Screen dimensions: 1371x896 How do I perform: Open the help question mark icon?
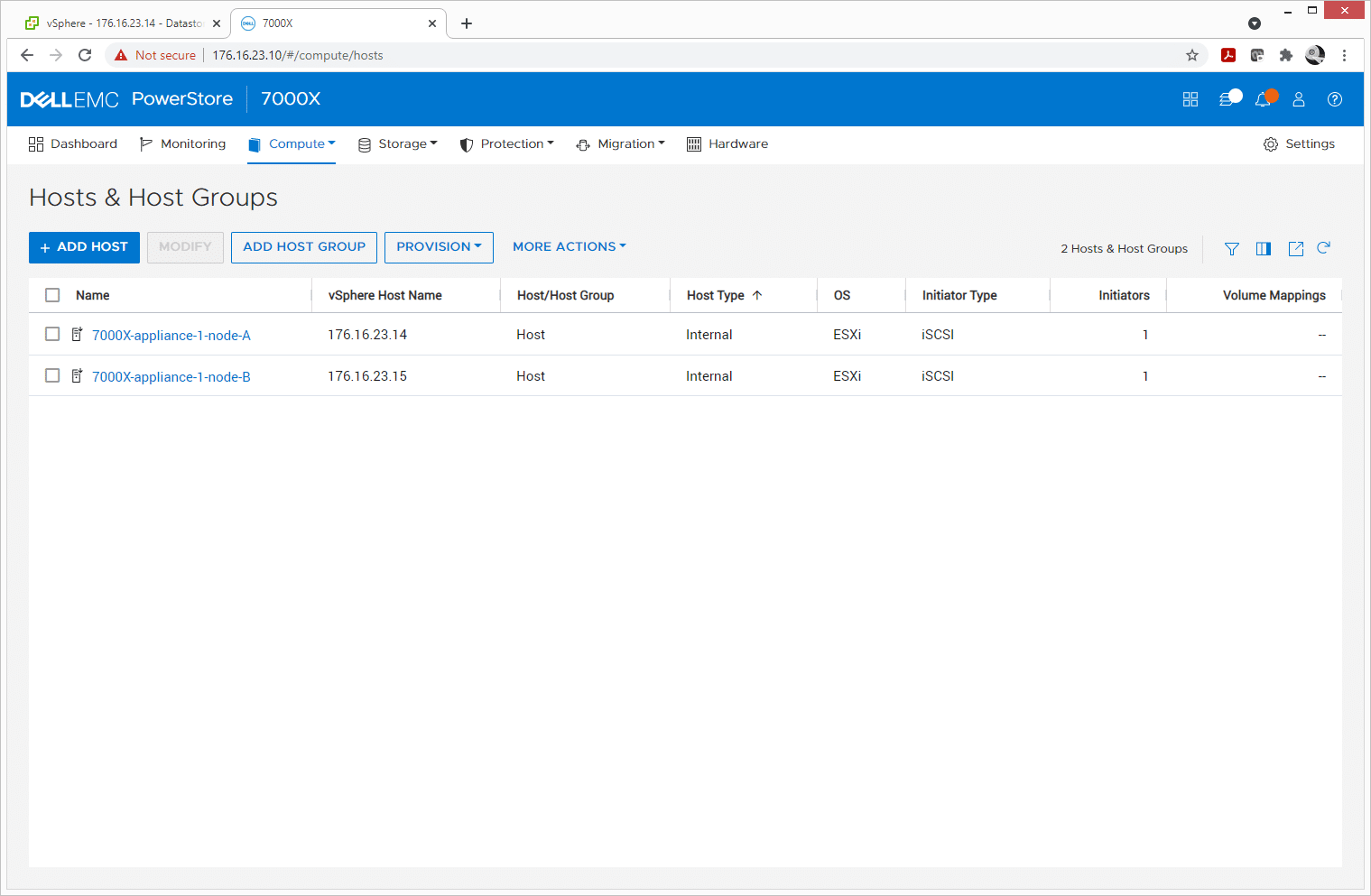tap(1335, 99)
